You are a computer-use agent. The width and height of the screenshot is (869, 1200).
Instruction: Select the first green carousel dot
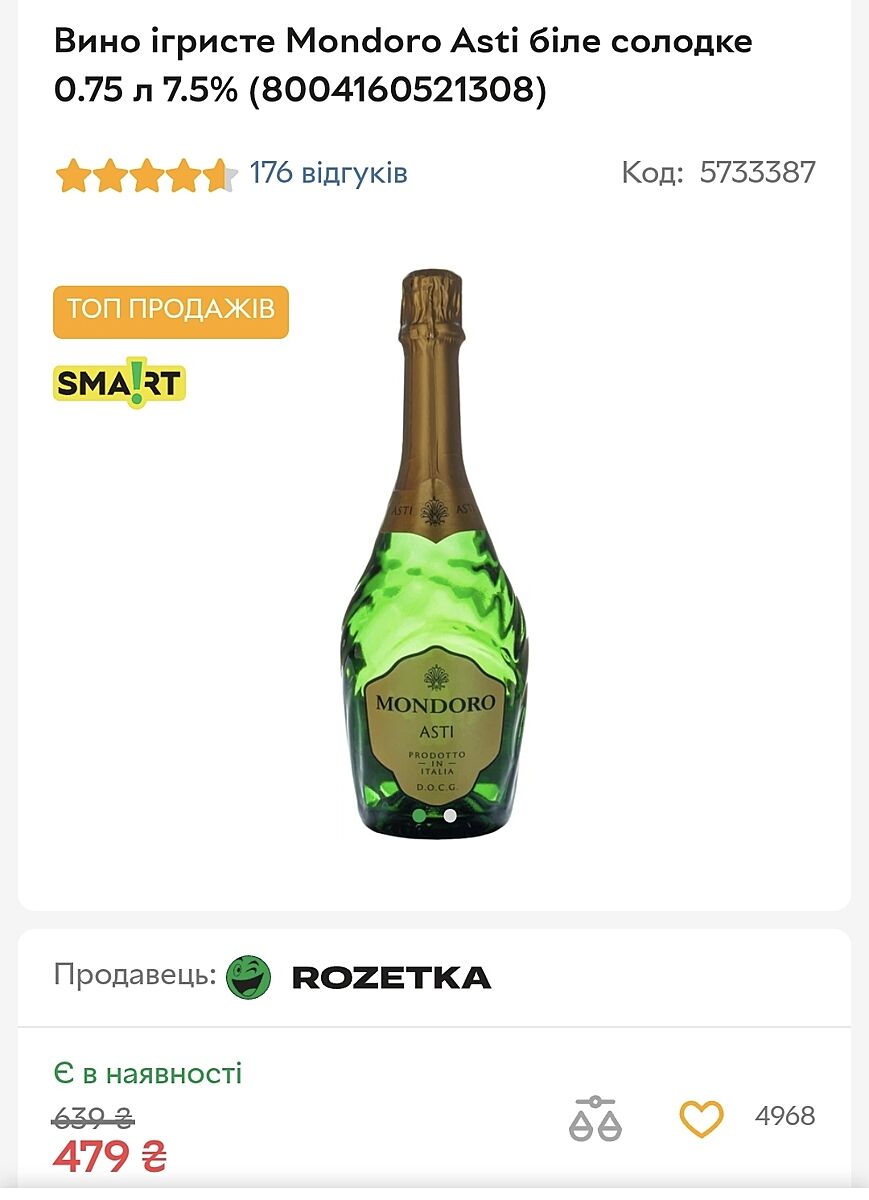[x=420, y=815]
